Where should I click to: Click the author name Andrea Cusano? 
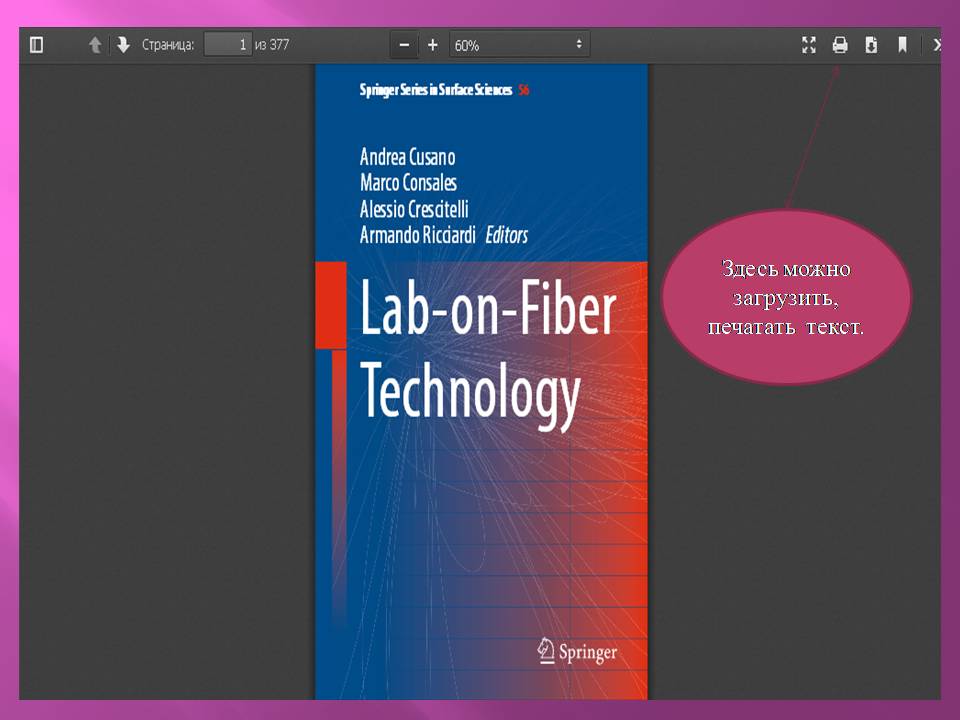pos(407,157)
